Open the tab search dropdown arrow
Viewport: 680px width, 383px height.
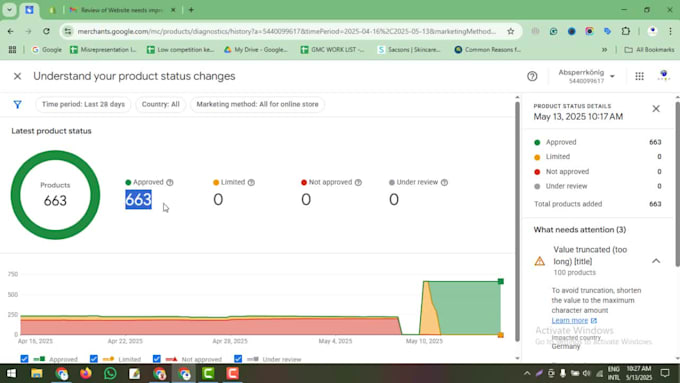pos(9,10)
